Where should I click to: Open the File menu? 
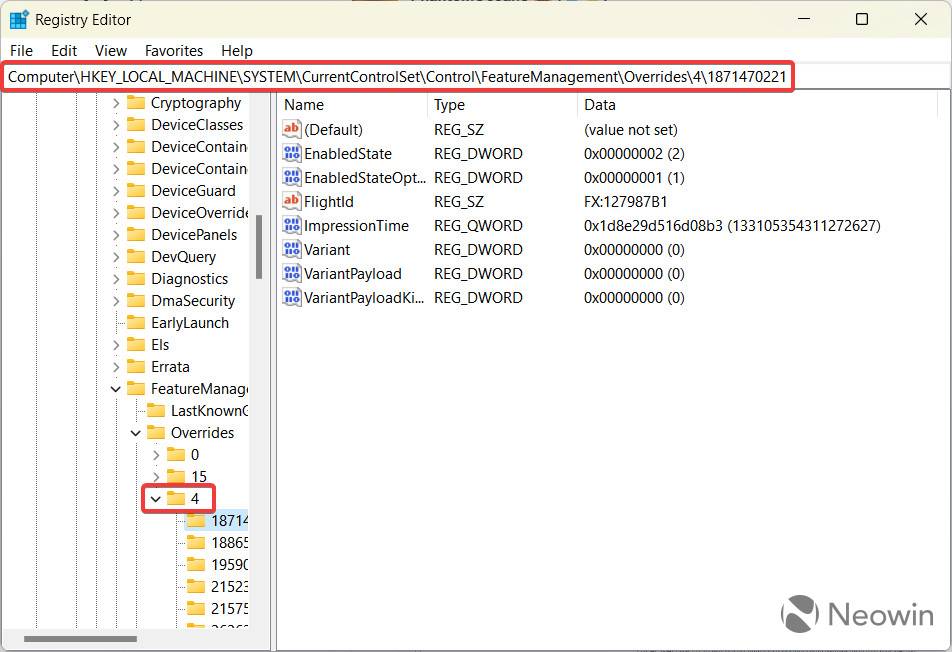point(20,50)
